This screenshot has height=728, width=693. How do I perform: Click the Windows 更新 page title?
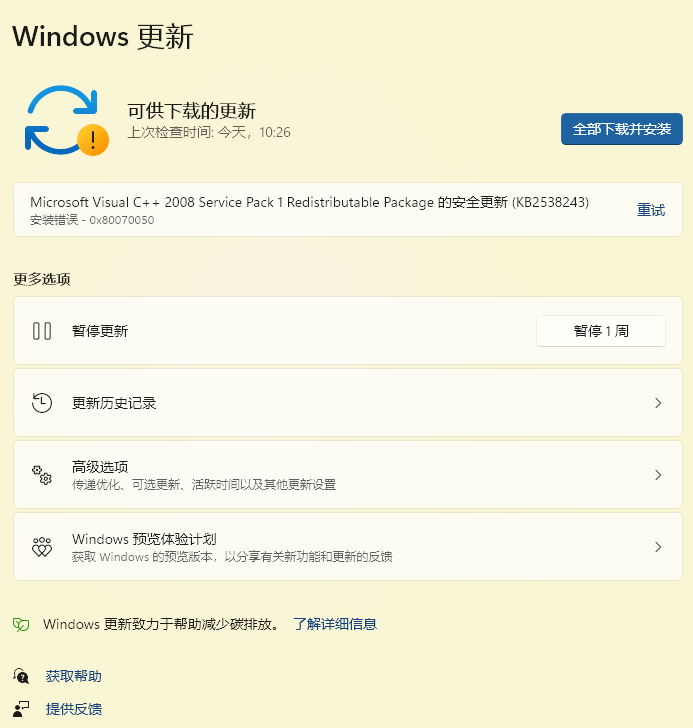[103, 36]
